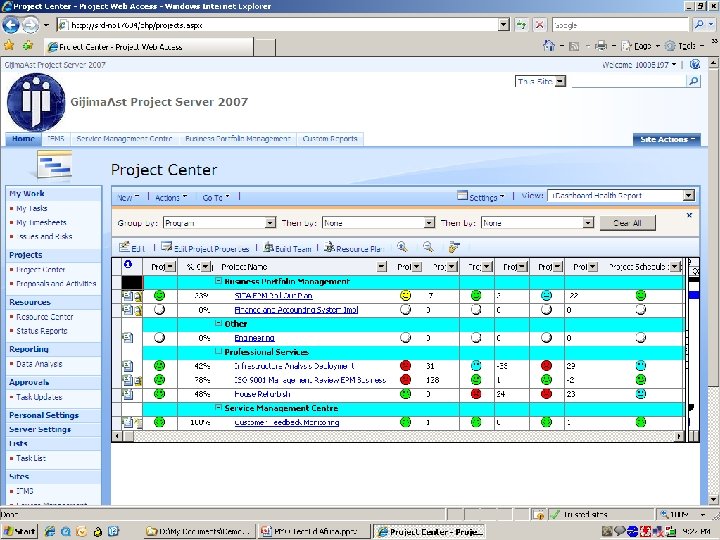The image size is (720, 540).
Task: Open the This Site search scope dropdown
Action: click(x=560, y=81)
